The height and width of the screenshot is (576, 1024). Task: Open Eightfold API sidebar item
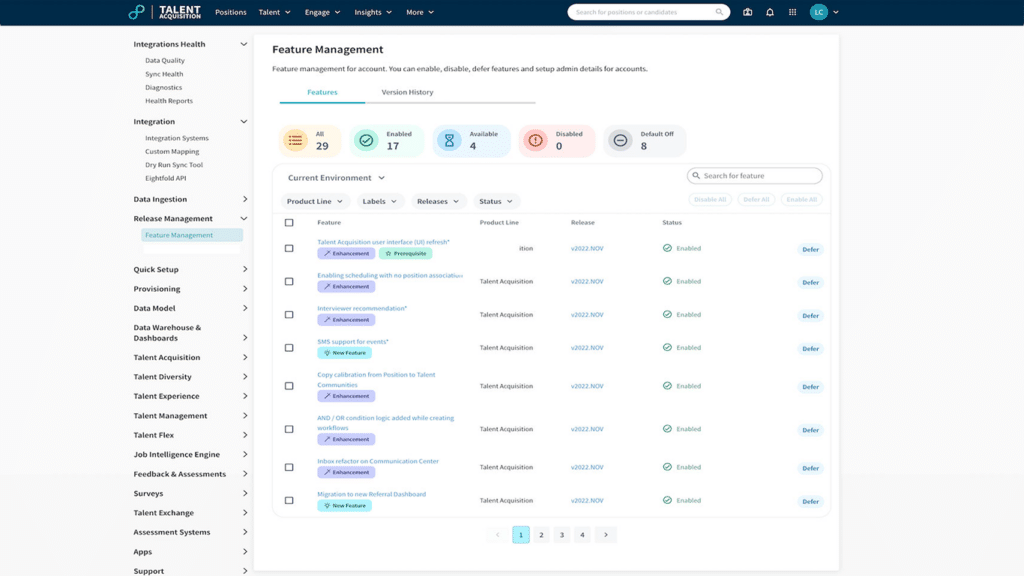point(165,178)
